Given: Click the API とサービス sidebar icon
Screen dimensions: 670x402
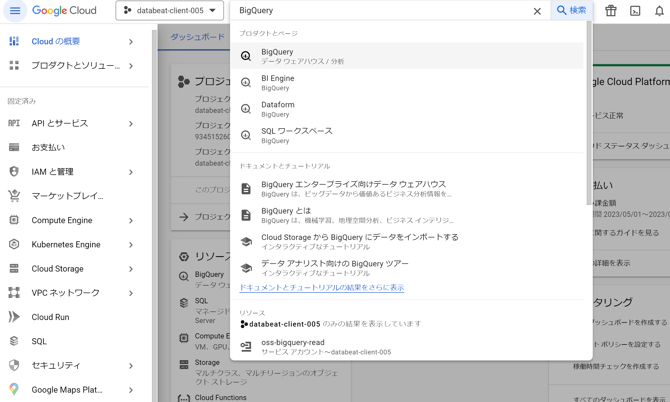Looking at the screenshot, I should 14,123.
